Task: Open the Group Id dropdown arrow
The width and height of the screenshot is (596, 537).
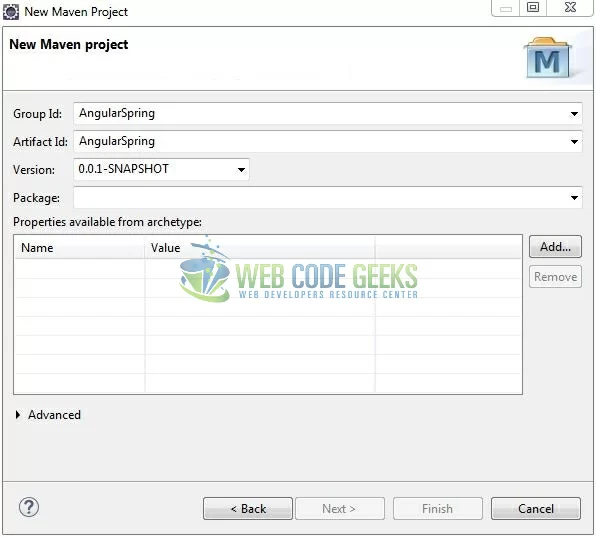Action: pos(574,114)
